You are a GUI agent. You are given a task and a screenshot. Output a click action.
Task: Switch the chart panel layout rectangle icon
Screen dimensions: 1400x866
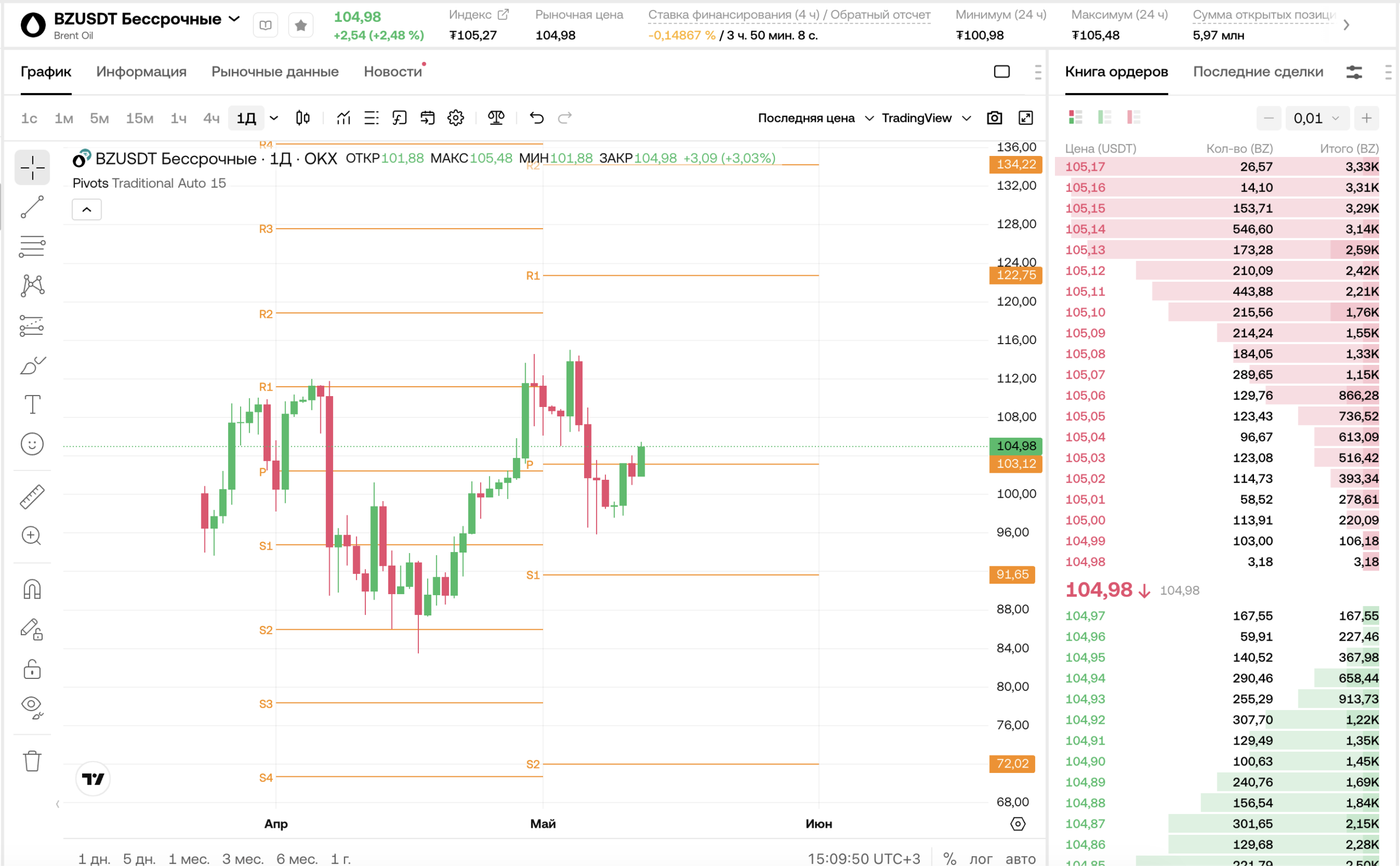[x=1001, y=72]
